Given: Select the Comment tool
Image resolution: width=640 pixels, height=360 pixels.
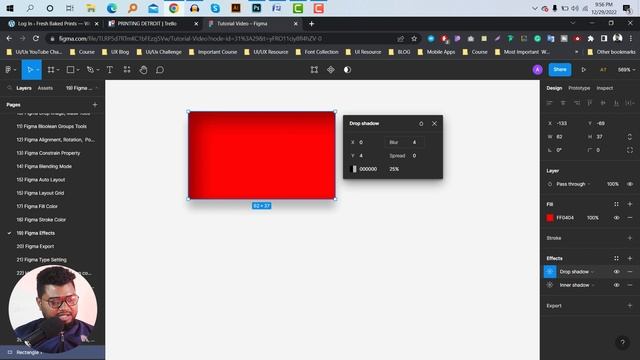Looking at the screenshot, I should pyautogui.click(x=160, y=70).
